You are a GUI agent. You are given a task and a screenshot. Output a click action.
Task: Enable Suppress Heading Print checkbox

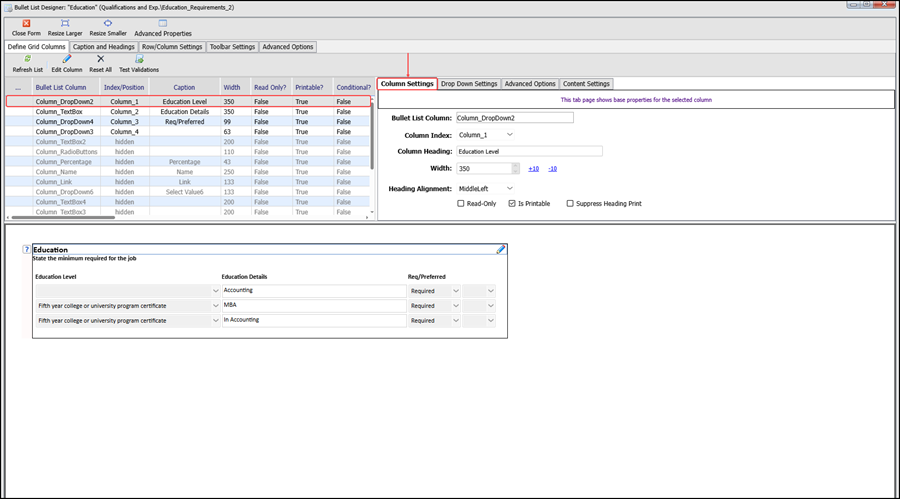(570, 203)
